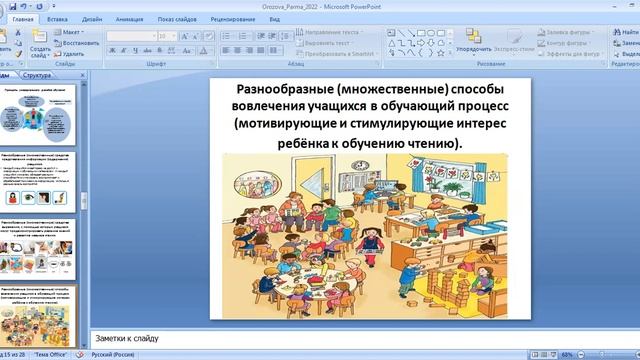Select the arrow line shape

click(x=411, y=33)
